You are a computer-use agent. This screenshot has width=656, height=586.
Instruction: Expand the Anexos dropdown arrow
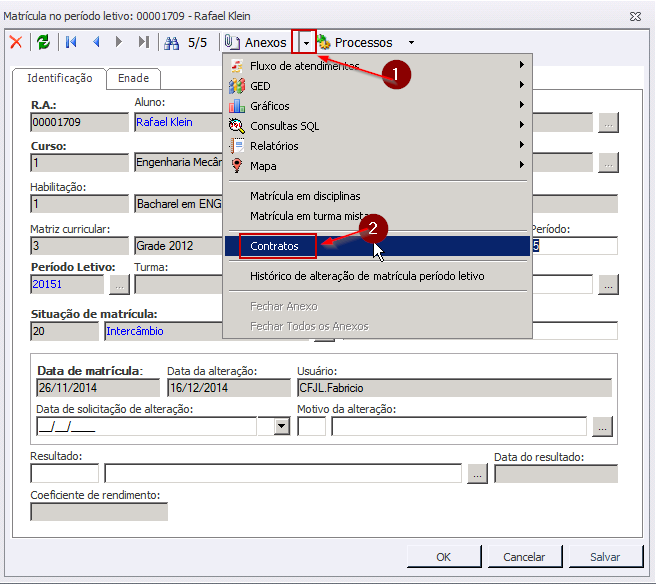pyautogui.click(x=304, y=42)
